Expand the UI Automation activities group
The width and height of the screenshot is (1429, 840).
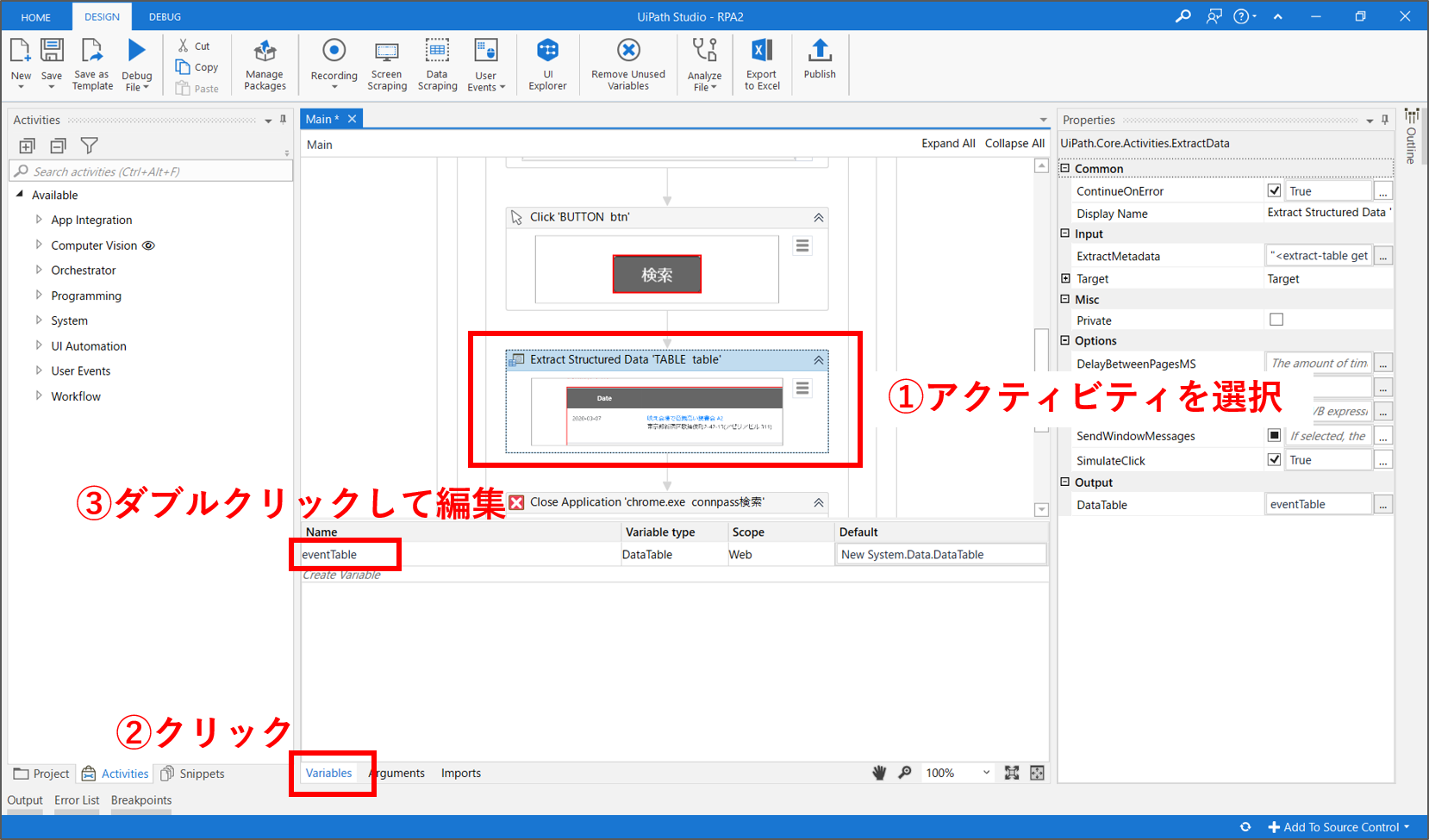tap(39, 345)
